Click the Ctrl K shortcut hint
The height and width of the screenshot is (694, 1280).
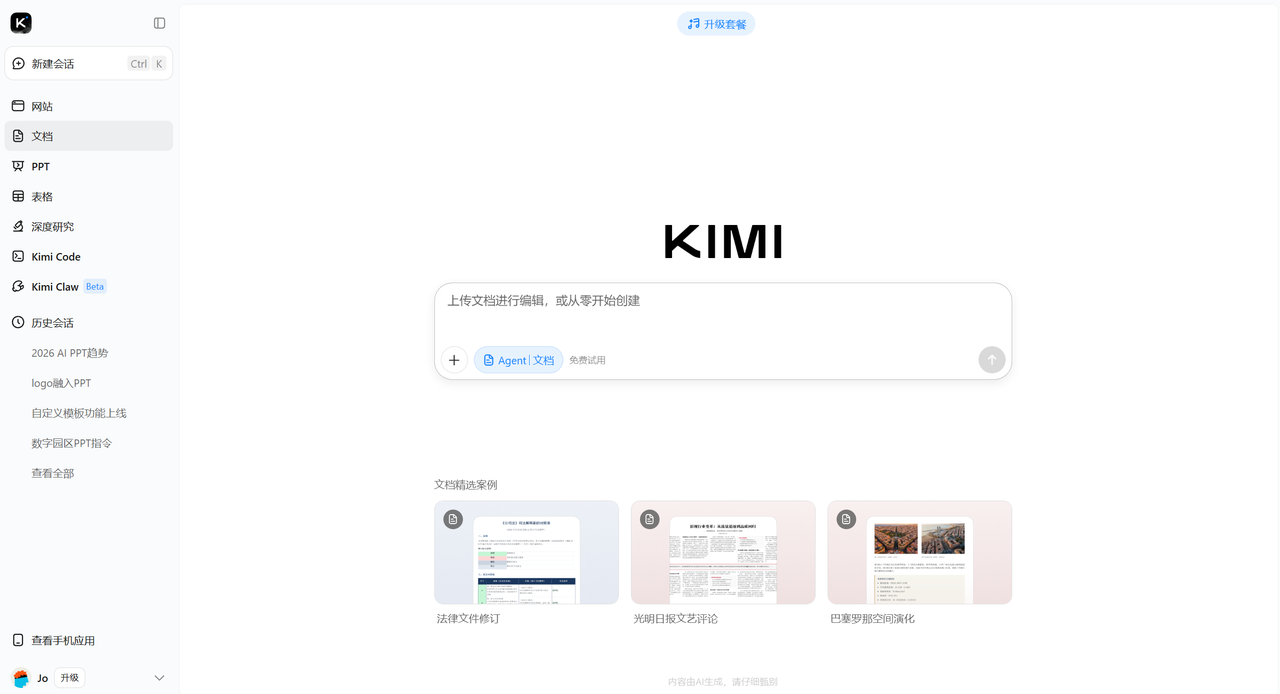tap(147, 63)
